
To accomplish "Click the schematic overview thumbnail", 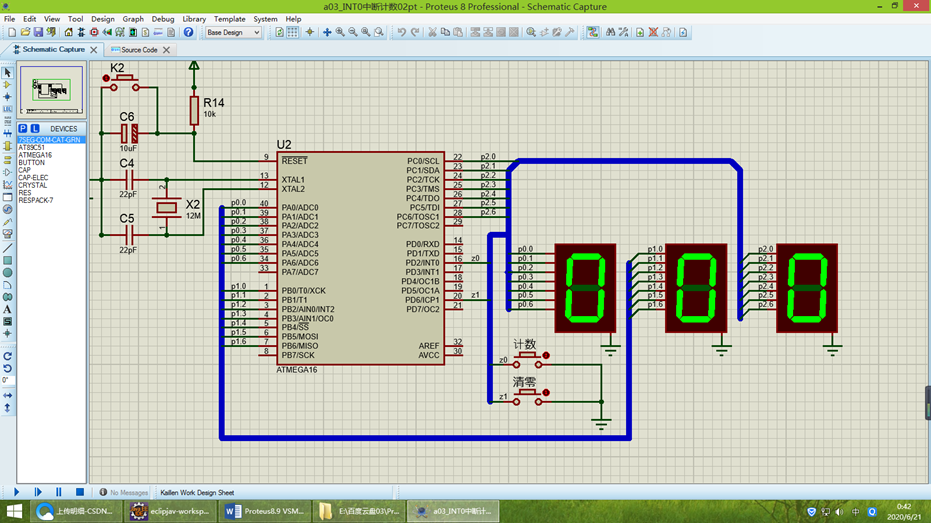I will pos(52,90).
